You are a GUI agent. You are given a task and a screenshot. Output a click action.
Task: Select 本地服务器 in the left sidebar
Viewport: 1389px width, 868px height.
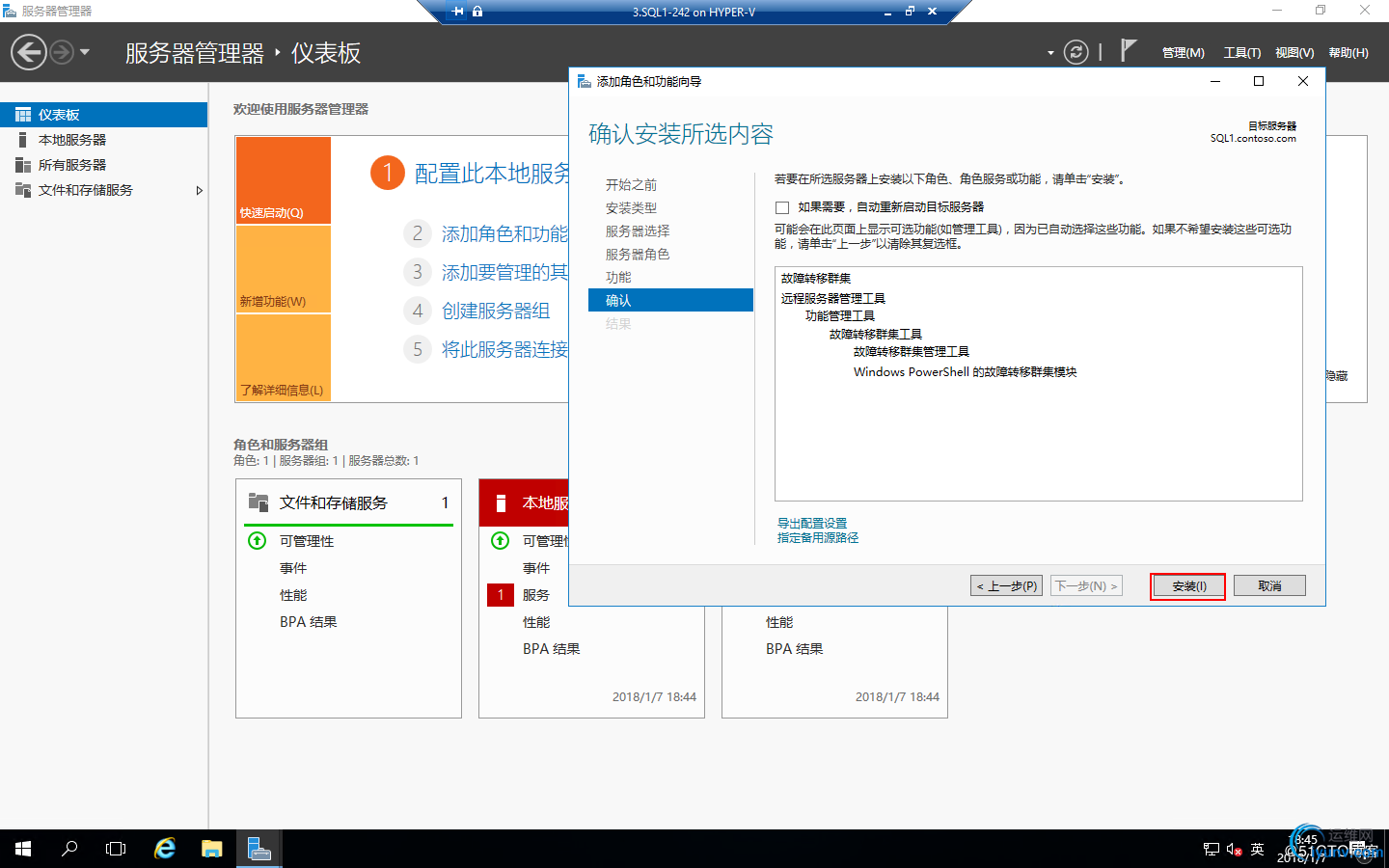tap(103, 140)
